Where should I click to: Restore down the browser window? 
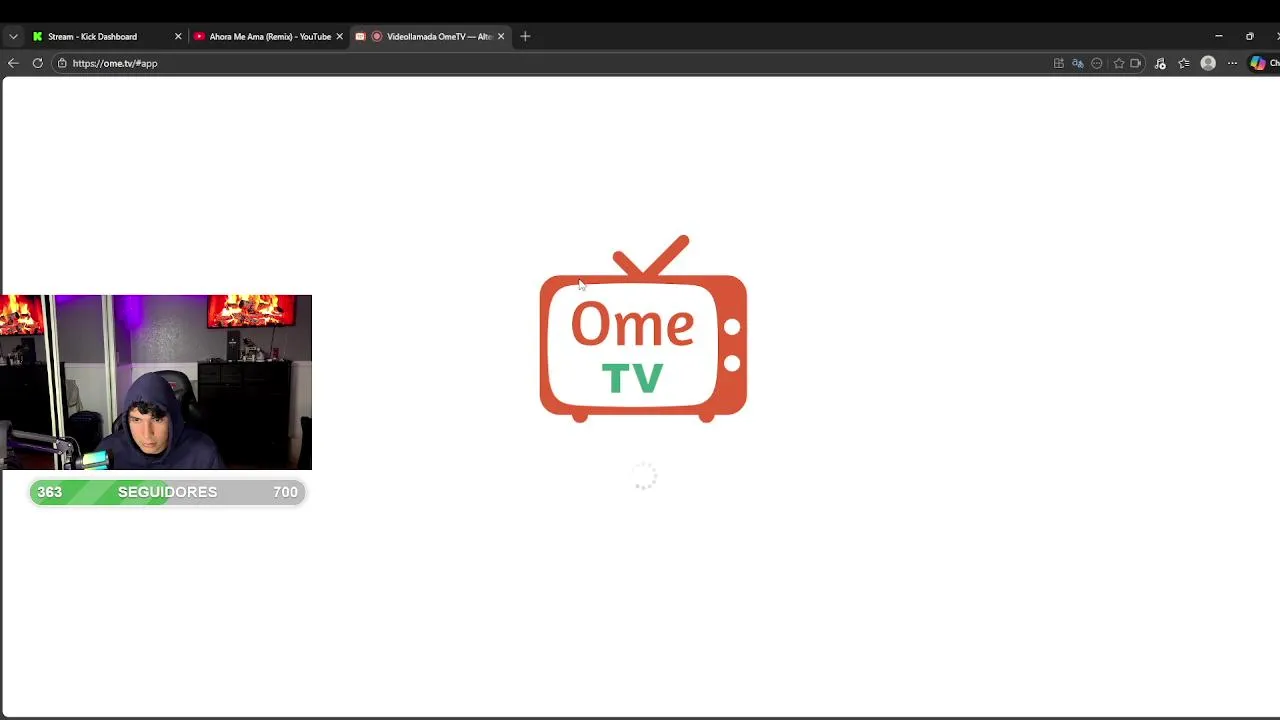click(x=1249, y=36)
